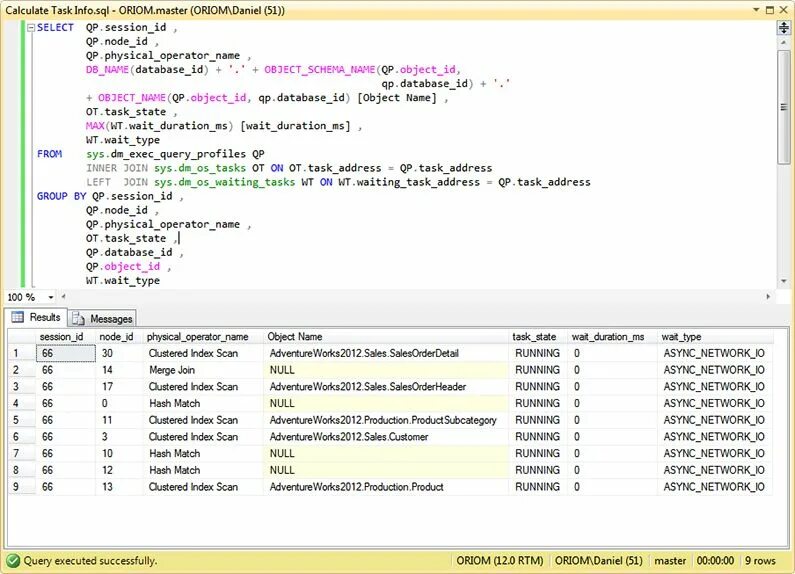Select row header 5 in results

[22, 420]
